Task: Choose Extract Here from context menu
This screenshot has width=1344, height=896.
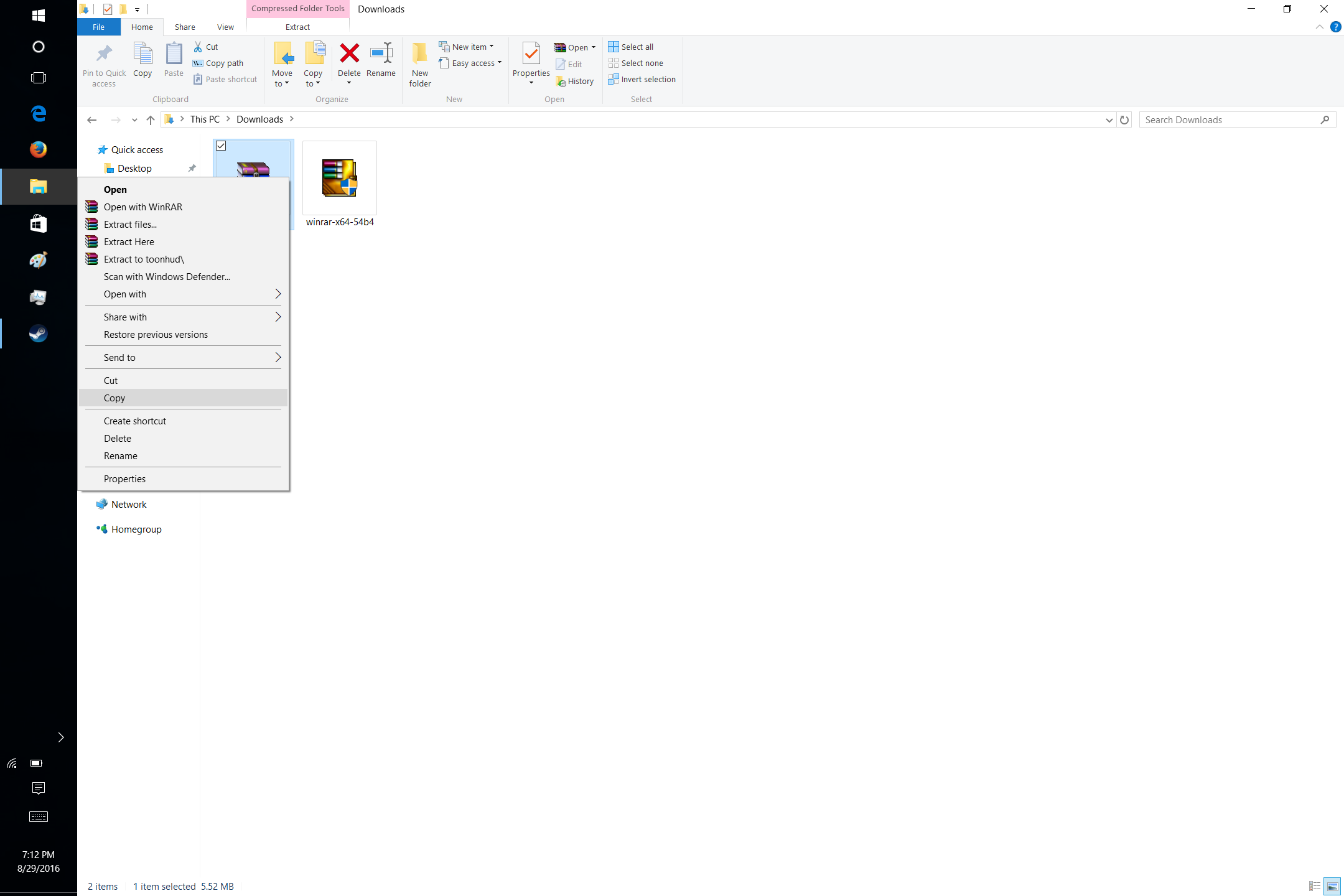Action: click(129, 241)
